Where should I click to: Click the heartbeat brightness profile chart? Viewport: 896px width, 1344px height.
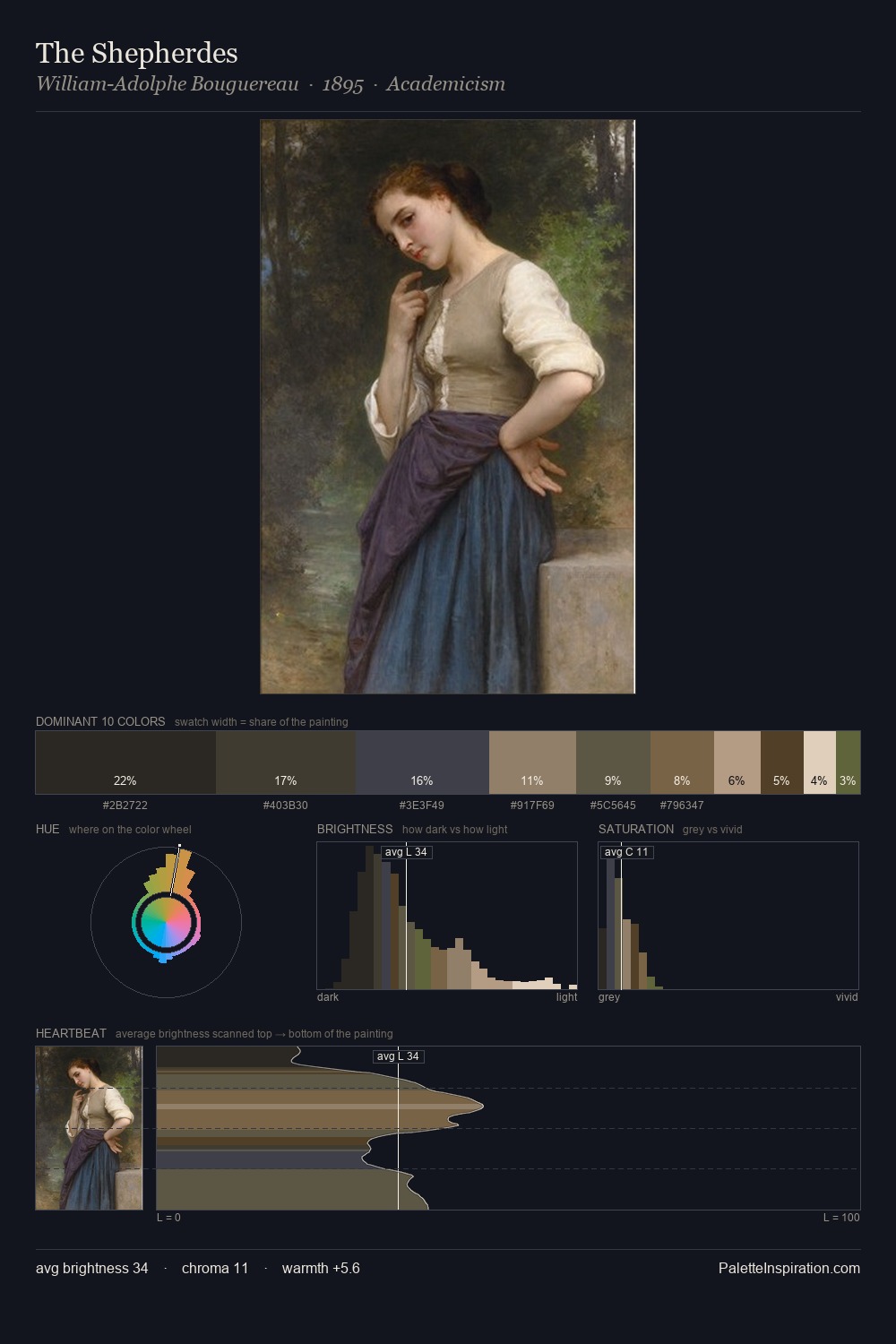[508, 1128]
